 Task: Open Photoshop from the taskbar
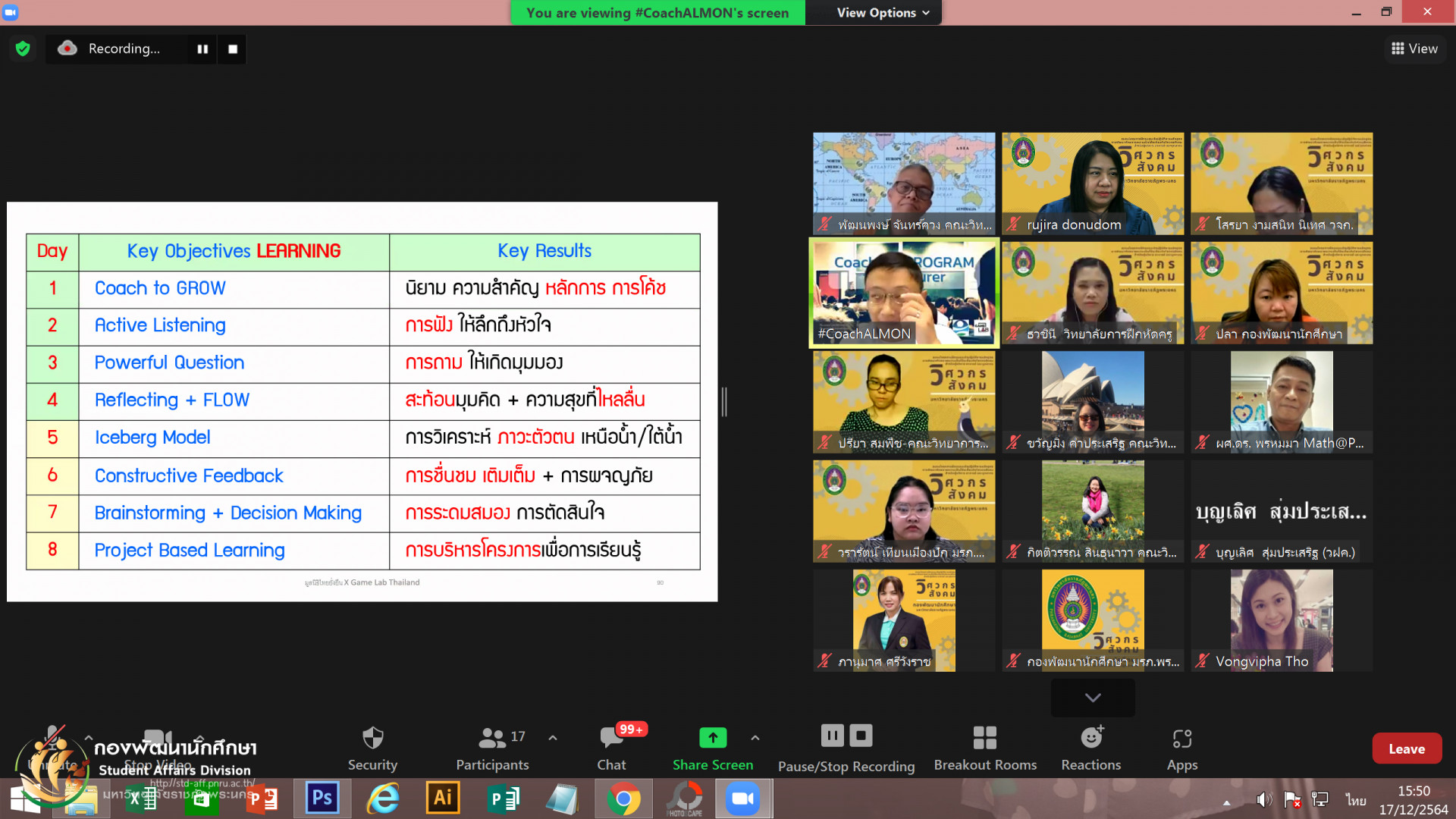coord(322,798)
